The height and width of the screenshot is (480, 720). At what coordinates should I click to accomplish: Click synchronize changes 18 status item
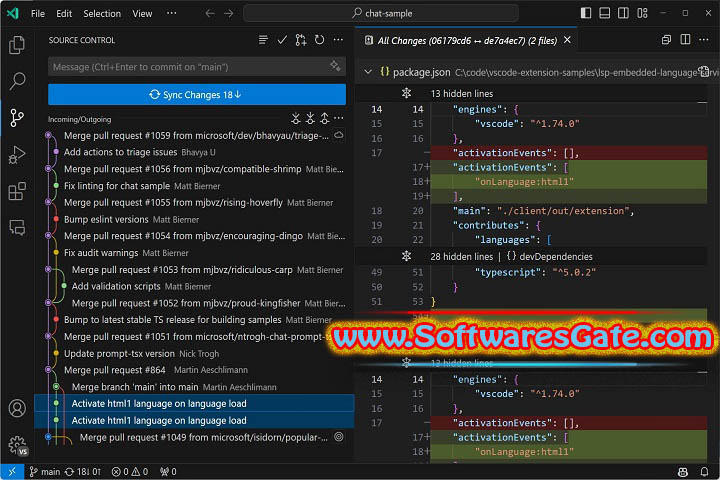(x=83, y=472)
